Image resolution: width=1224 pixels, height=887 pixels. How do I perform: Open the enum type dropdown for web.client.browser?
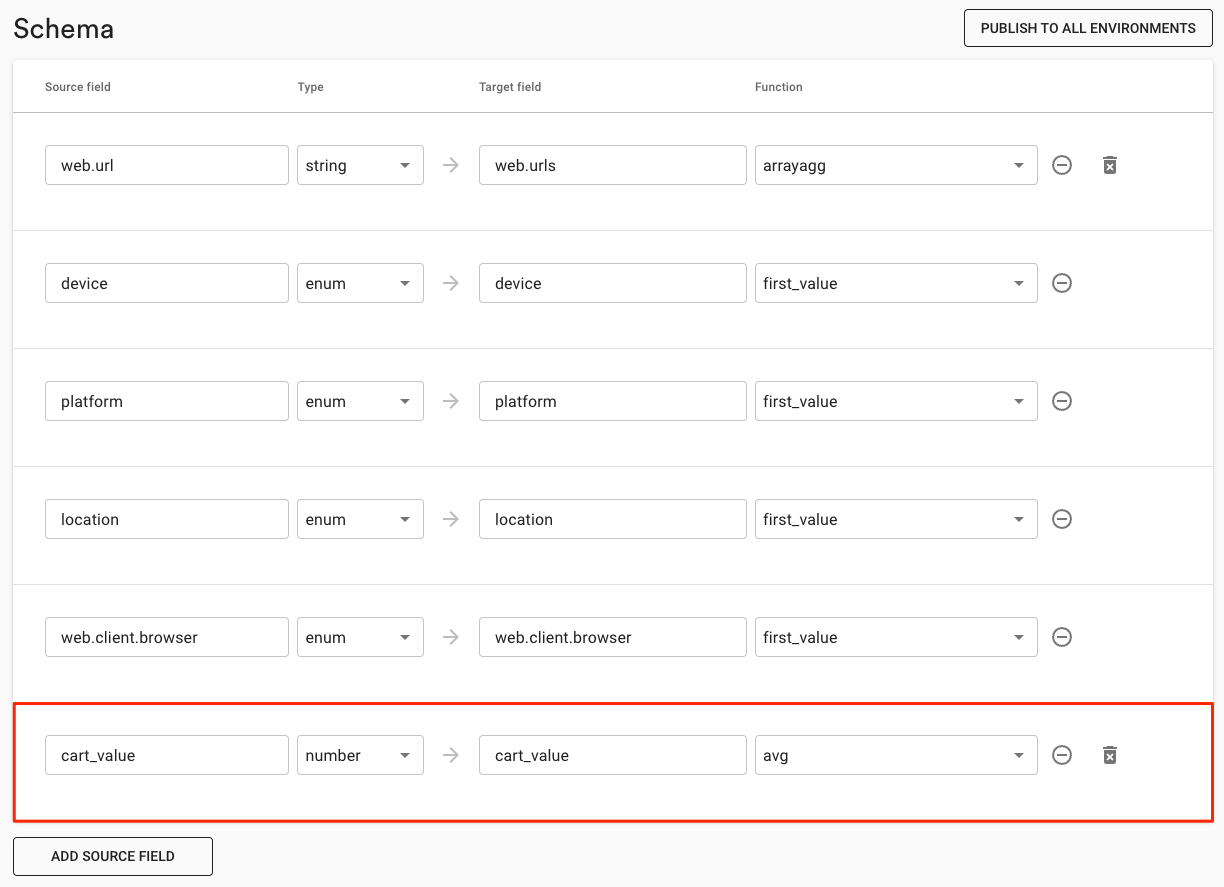click(x=360, y=637)
